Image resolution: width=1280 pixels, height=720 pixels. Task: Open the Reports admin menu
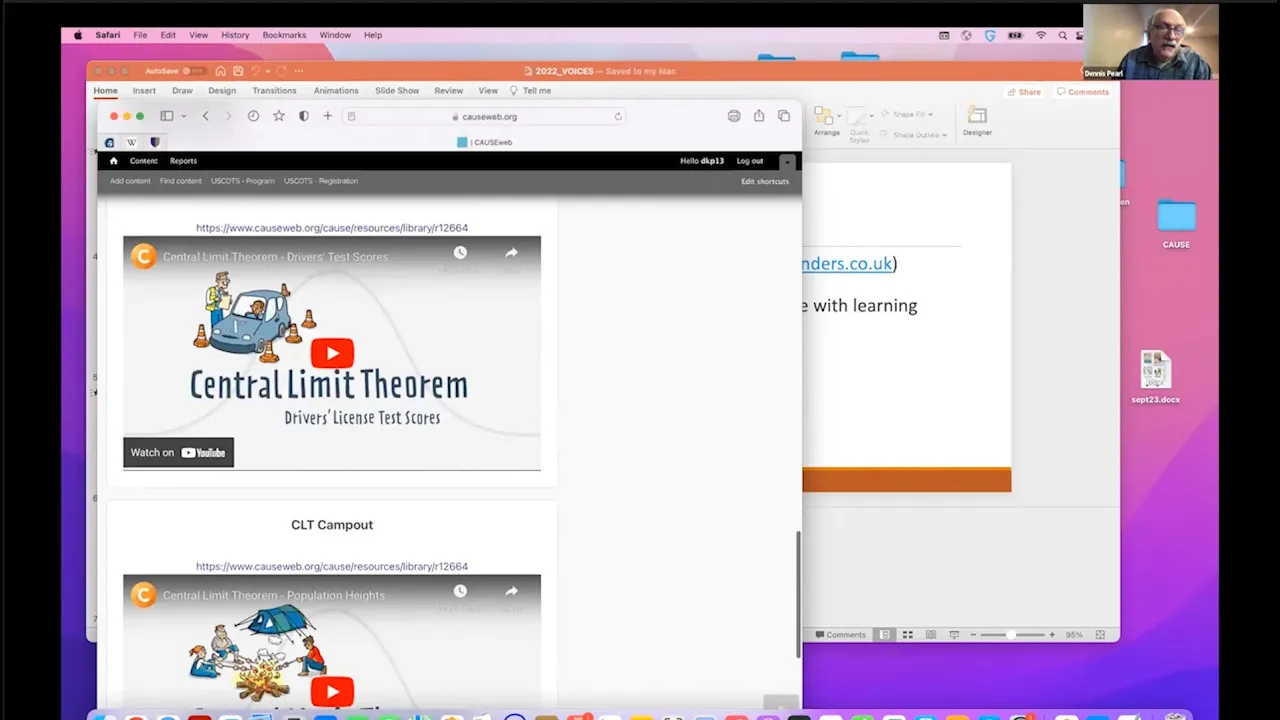coord(183,161)
